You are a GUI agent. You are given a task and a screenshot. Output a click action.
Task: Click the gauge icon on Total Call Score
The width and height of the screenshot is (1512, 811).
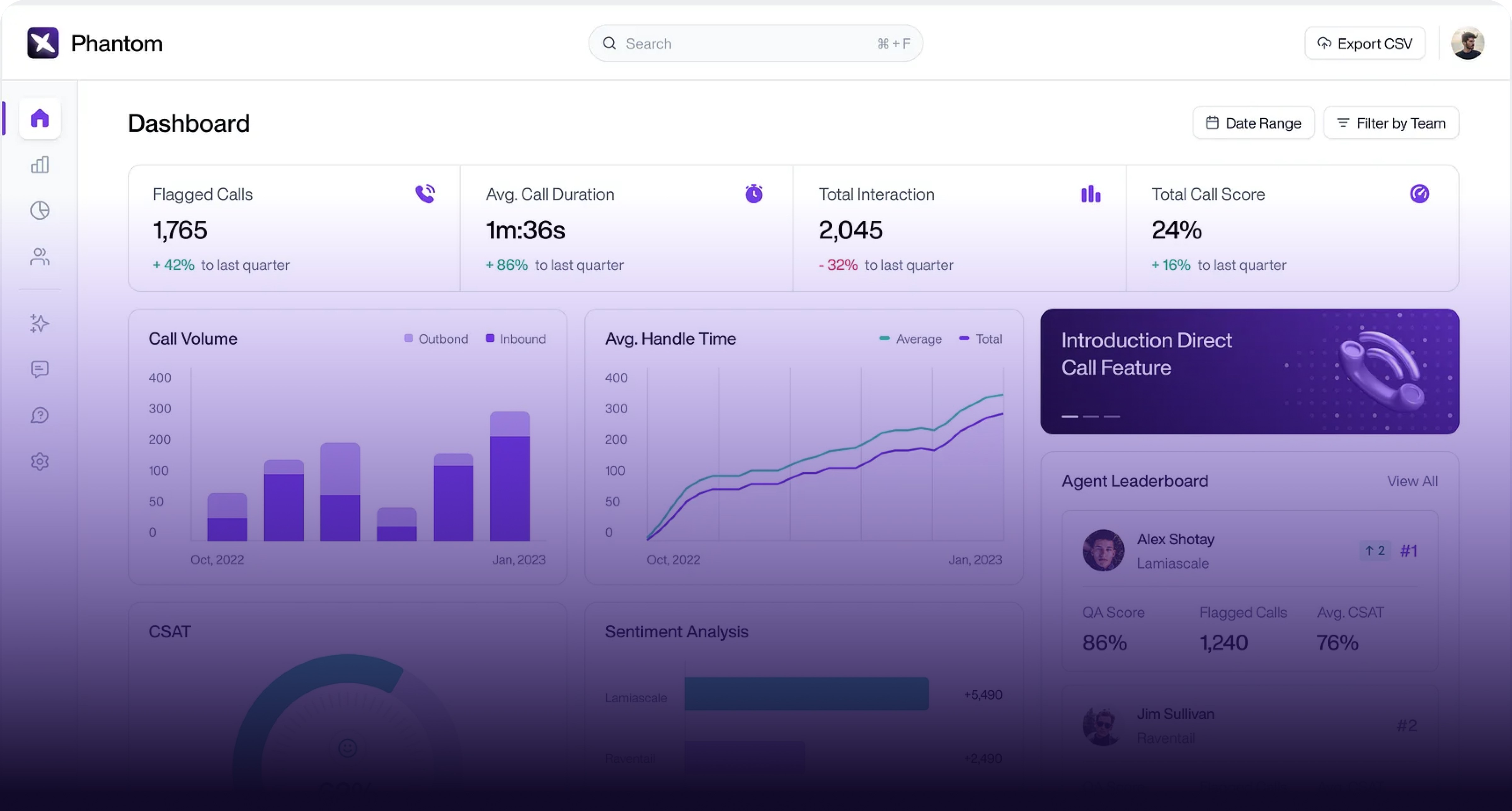point(1419,194)
